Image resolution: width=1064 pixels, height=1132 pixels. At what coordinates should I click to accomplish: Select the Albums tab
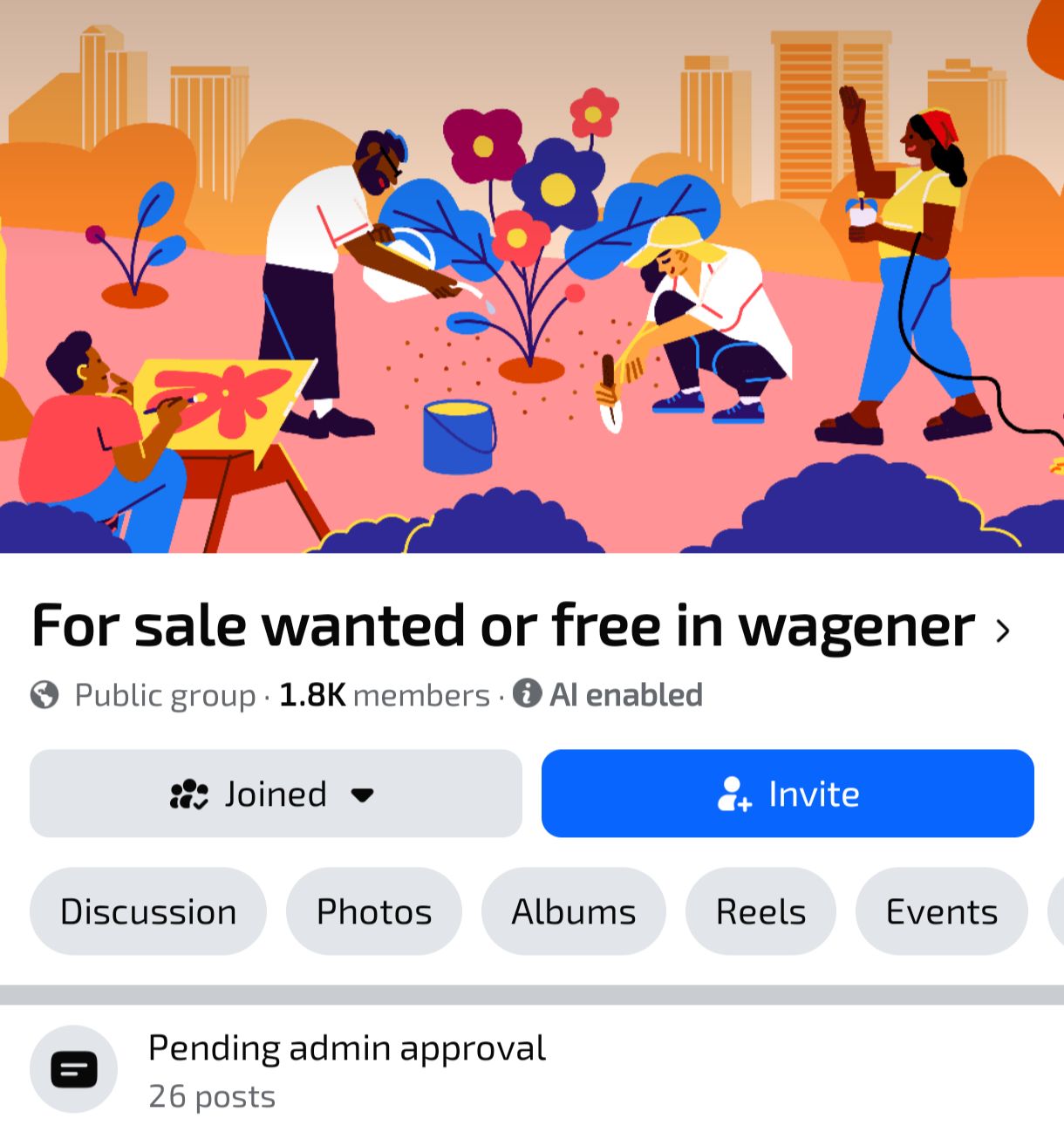tap(574, 911)
